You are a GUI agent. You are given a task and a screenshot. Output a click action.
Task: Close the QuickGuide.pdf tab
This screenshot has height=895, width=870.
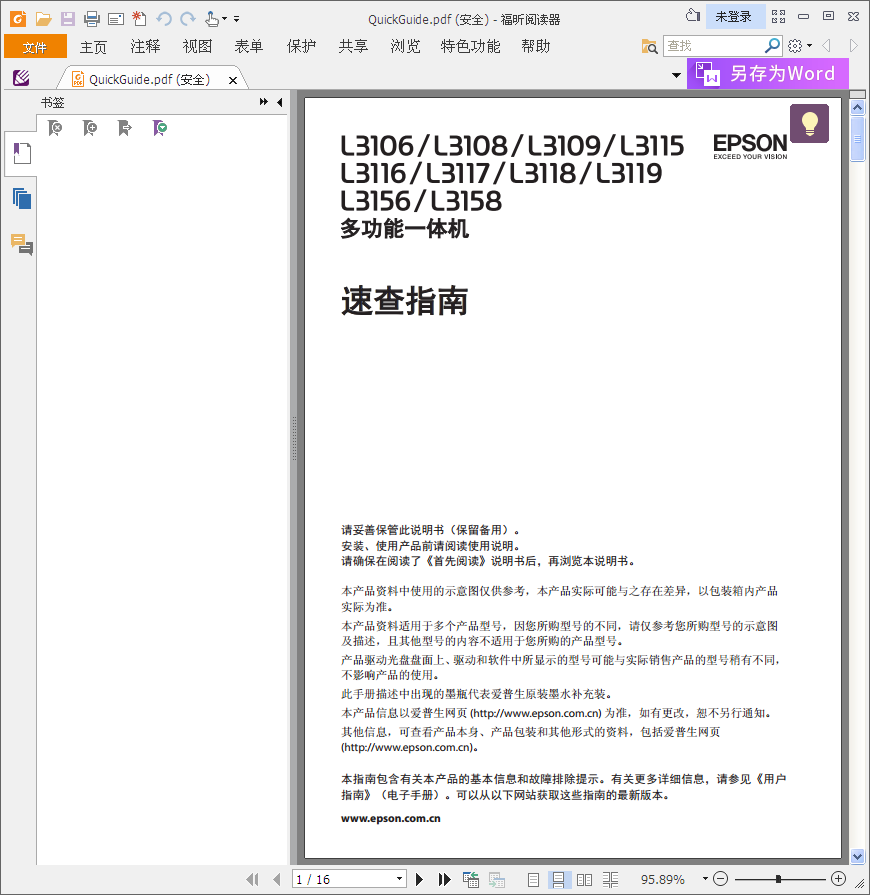[233, 80]
